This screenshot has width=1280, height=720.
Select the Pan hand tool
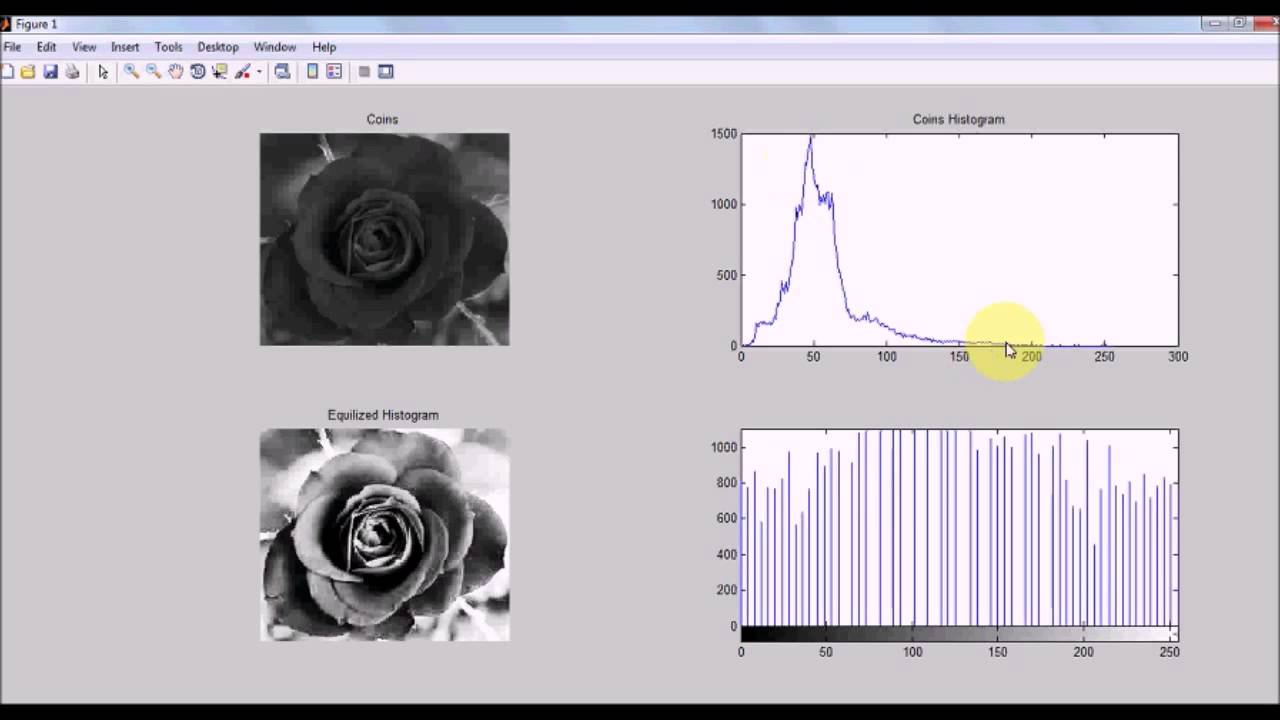tap(175, 72)
